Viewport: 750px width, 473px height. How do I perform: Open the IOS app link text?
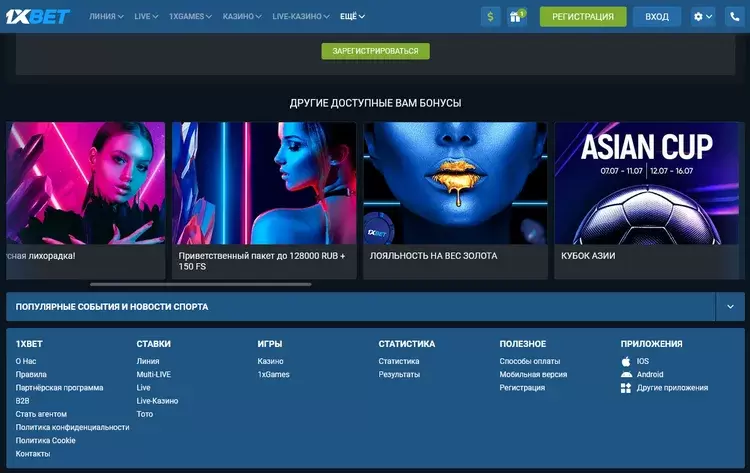(x=642, y=361)
